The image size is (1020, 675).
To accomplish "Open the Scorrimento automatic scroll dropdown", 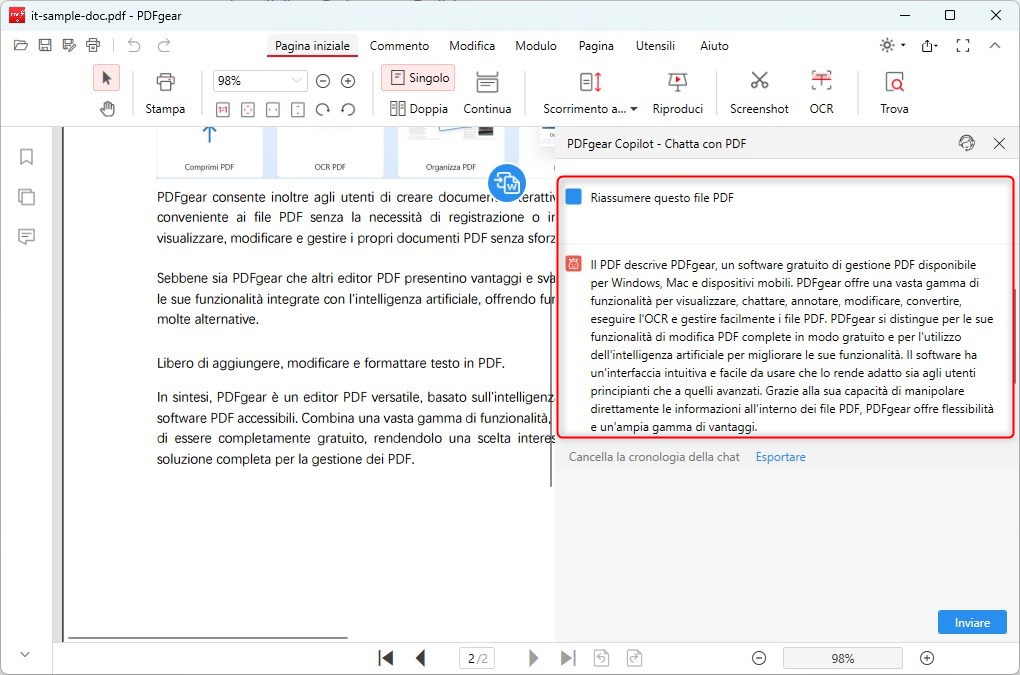I will pyautogui.click(x=590, y=108).
